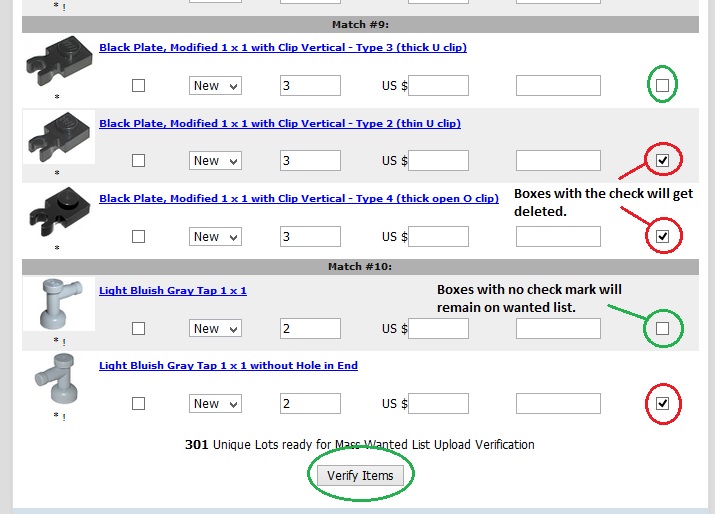Click the remarks field for Type 4 thick open O clip
Screen dimensions: 715x514
click(x=558, y=237)
